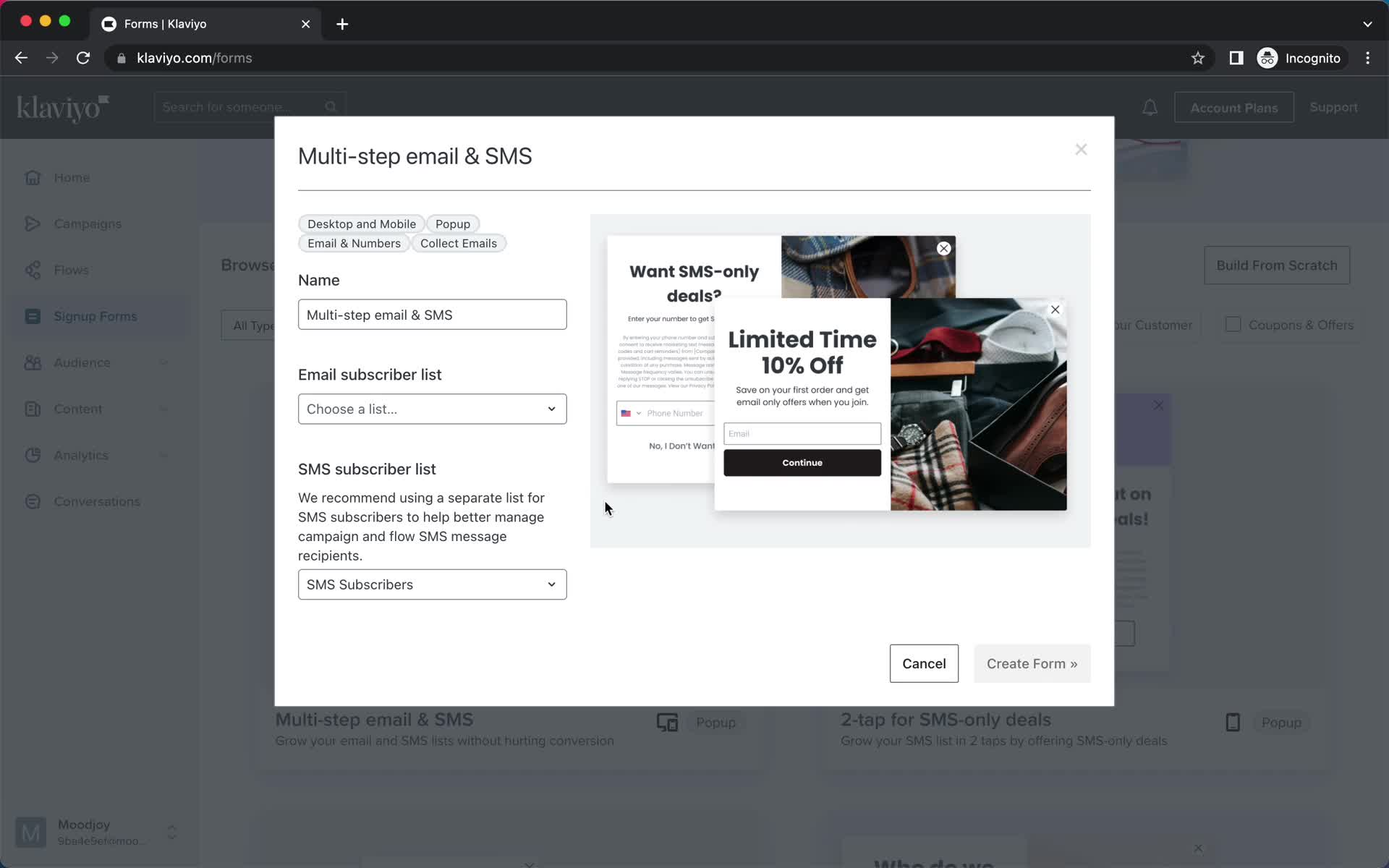Click Continue button in popup preview
Screen dimensions: 1389x868
(x=802, y=462)
